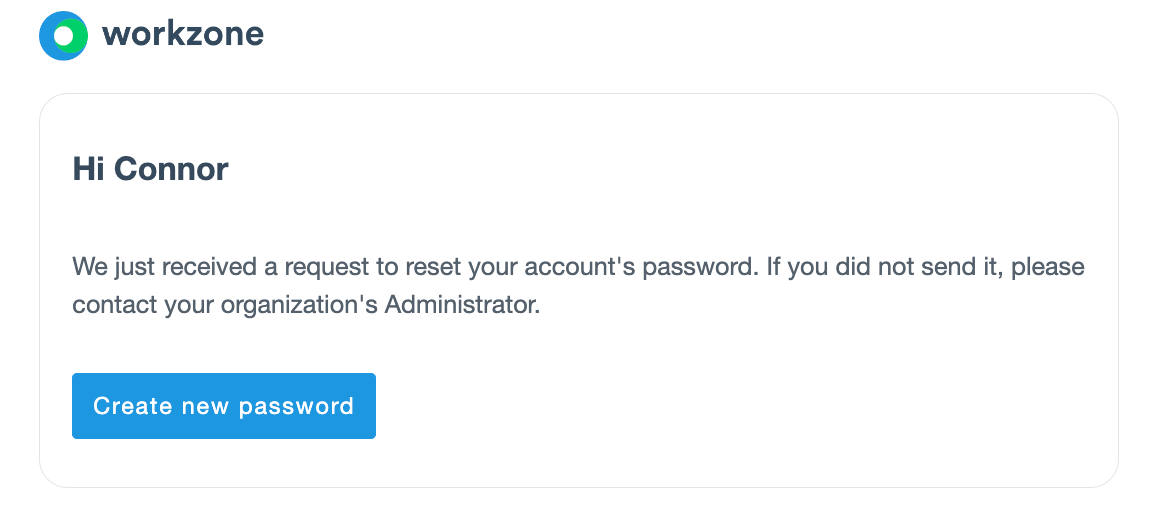Click the word "organization's" in the message
The width and height of the screenshot is (1154, 524).
299,305
